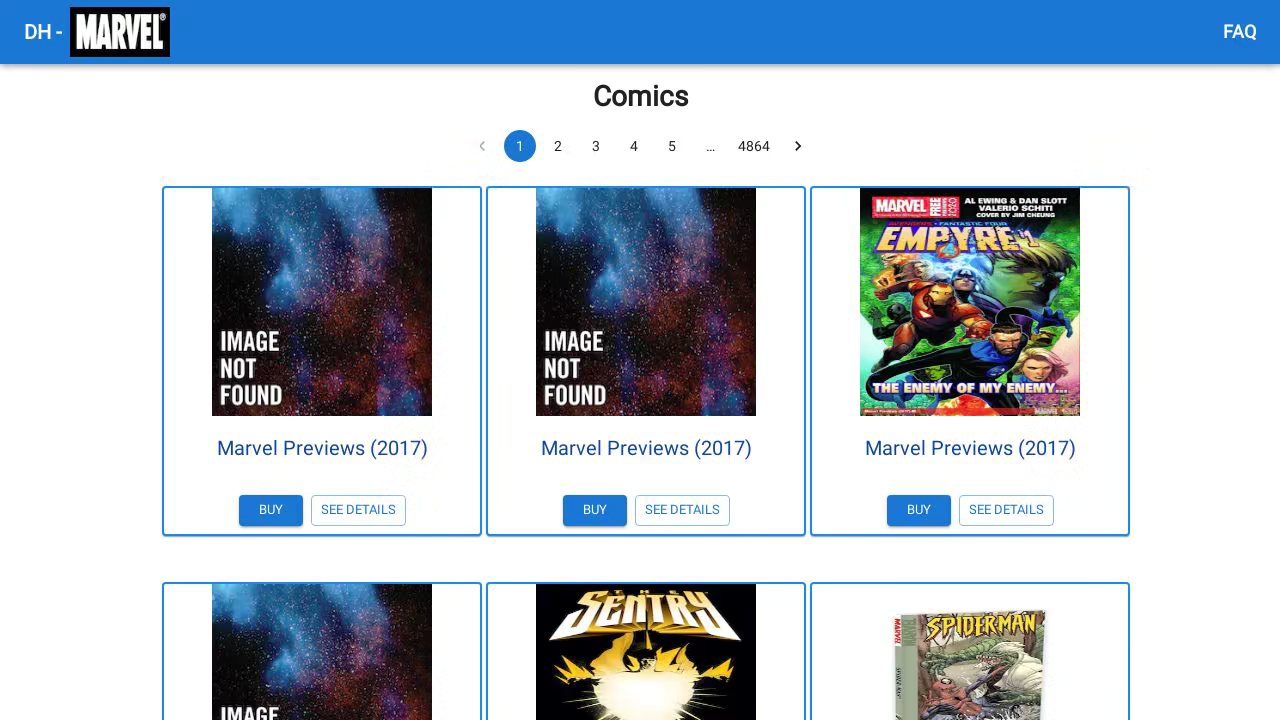This screenshot has width=1280, height=720.
Task: Click the DH- text in header
Action: (x=43, y=32)
